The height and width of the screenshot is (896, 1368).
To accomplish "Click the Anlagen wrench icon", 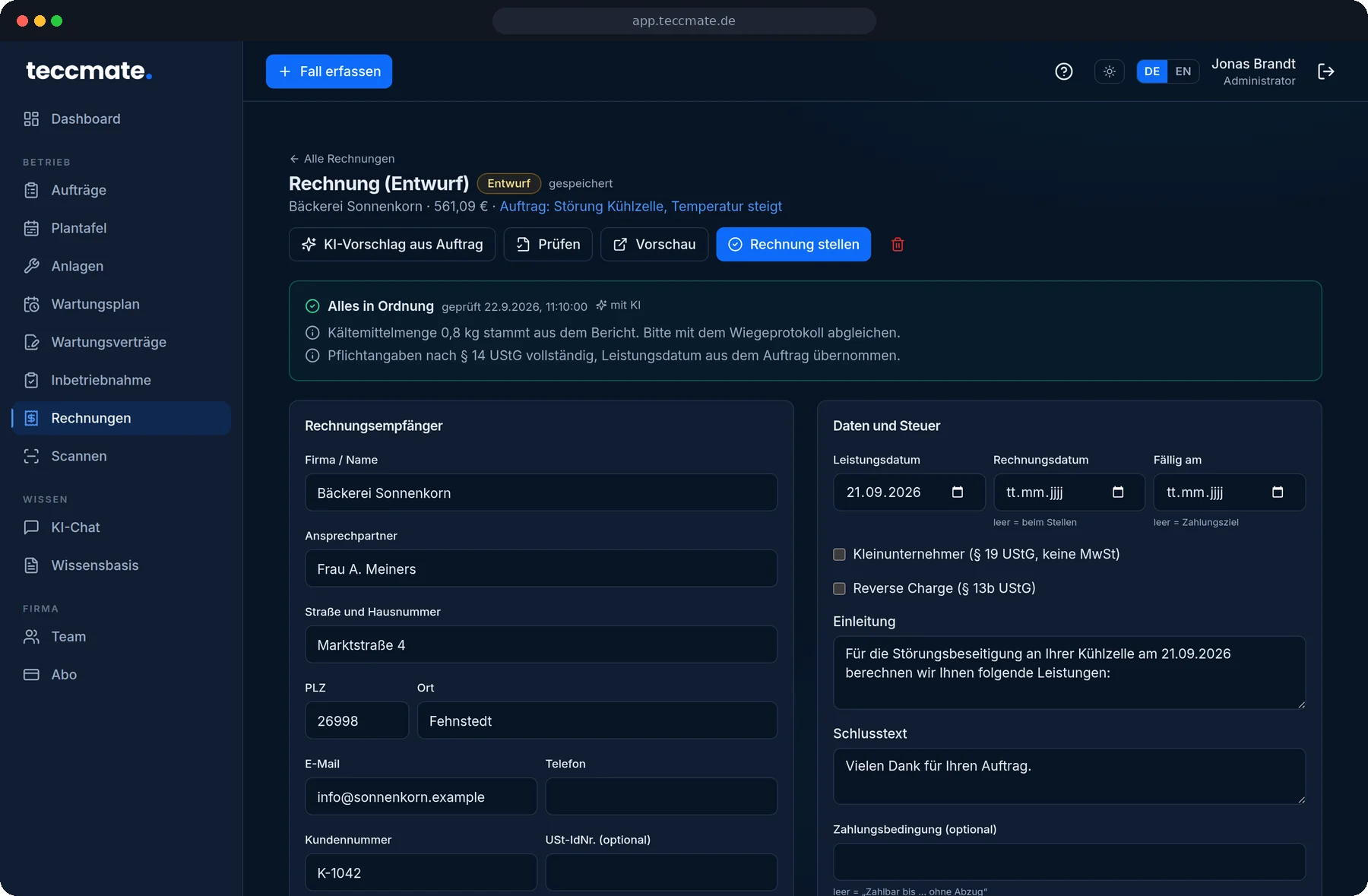I will click(x=31, y=266).
